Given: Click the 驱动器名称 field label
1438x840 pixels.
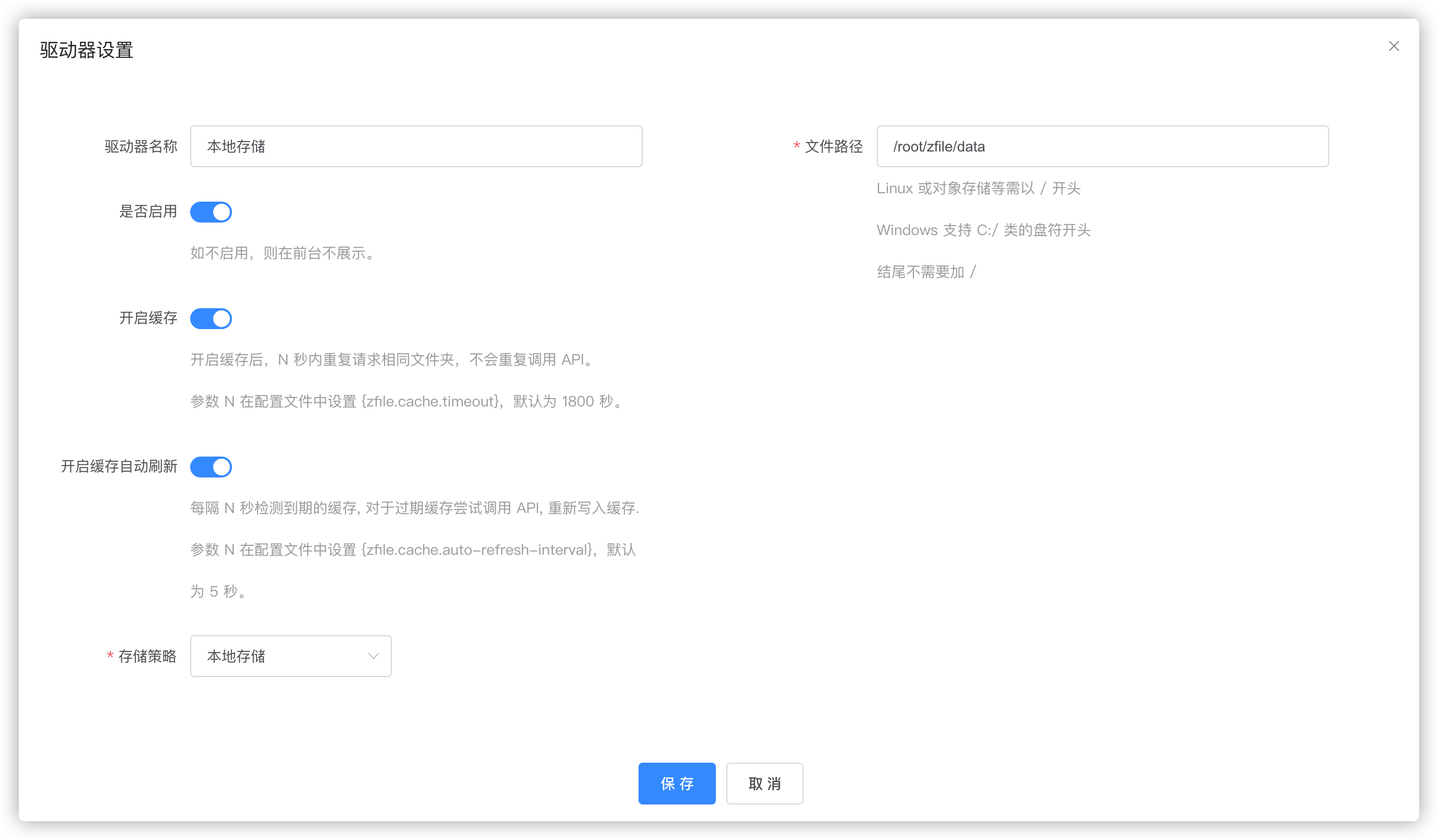Looking at the screenshot, I should point(141,147).
